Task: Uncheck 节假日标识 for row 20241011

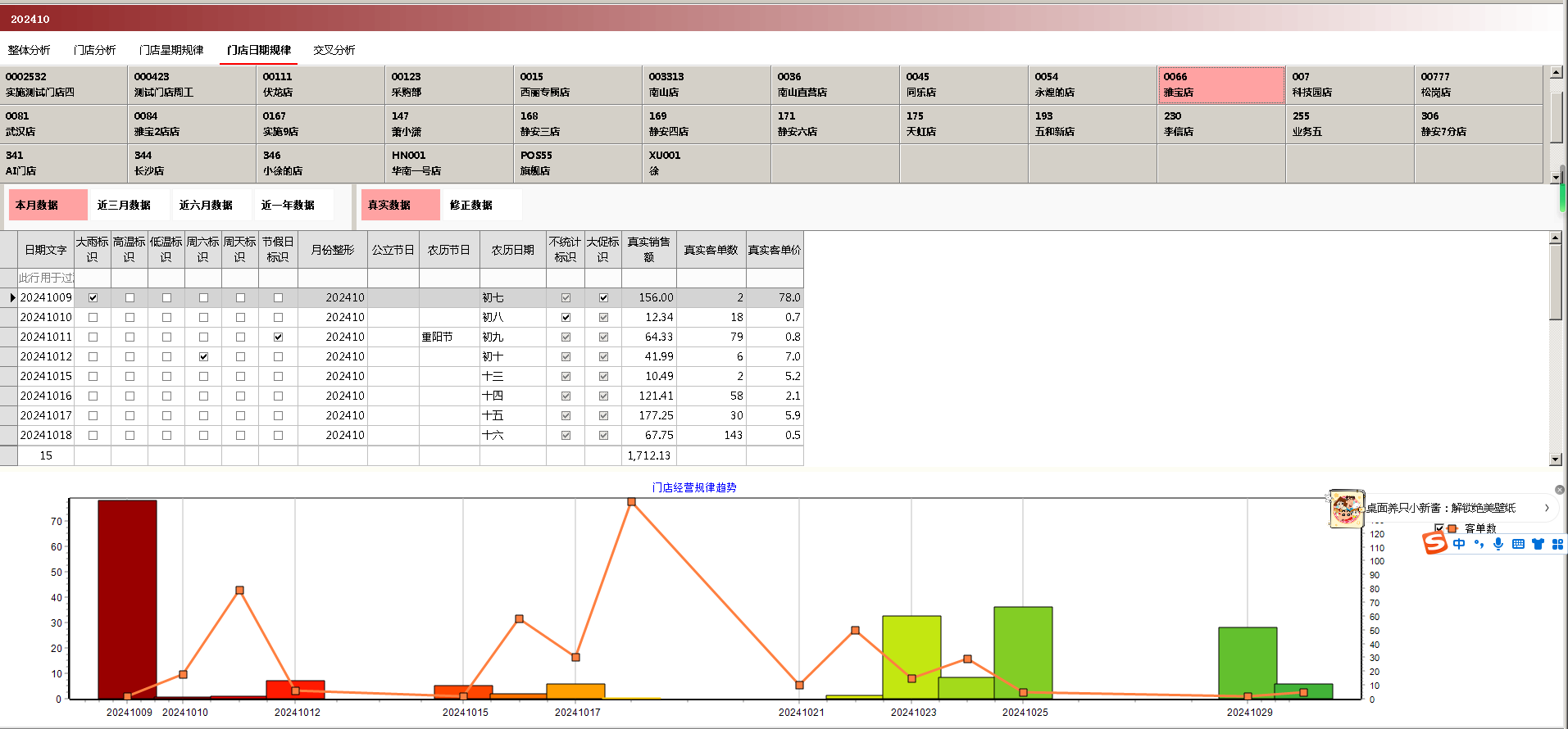Action: [278, 337]
